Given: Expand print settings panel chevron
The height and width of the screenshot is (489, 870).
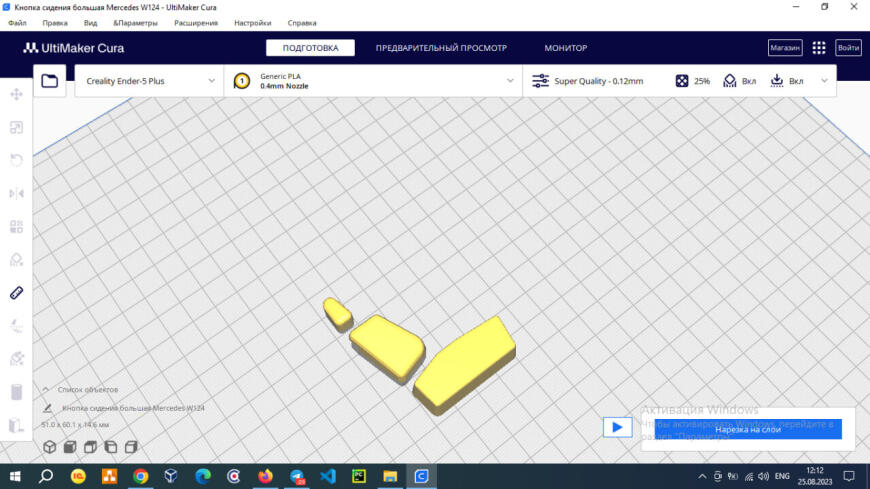Looking at the screenshot, I should tap(825, 81).
